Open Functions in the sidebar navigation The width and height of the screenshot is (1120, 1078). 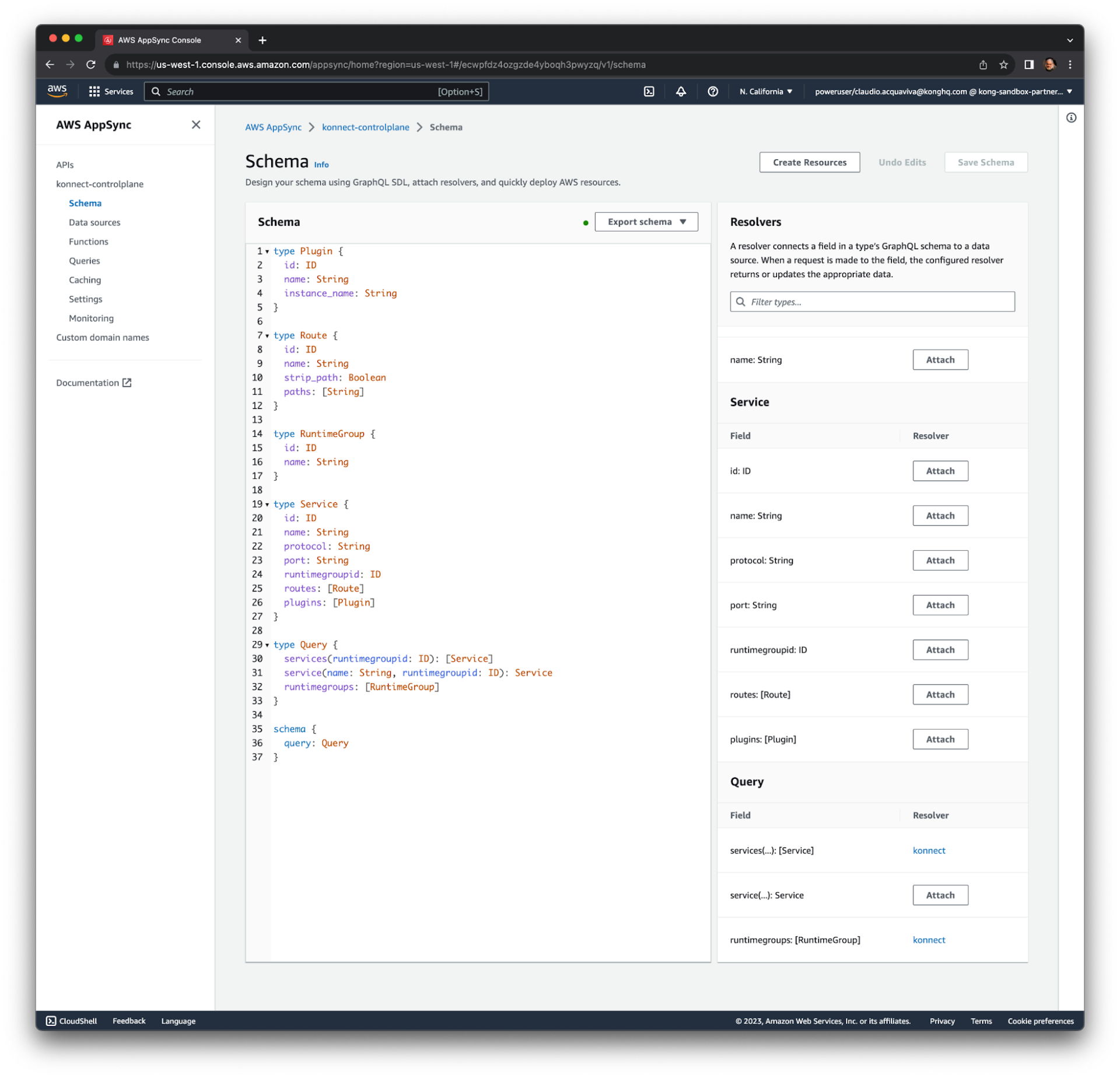(89, 242)
